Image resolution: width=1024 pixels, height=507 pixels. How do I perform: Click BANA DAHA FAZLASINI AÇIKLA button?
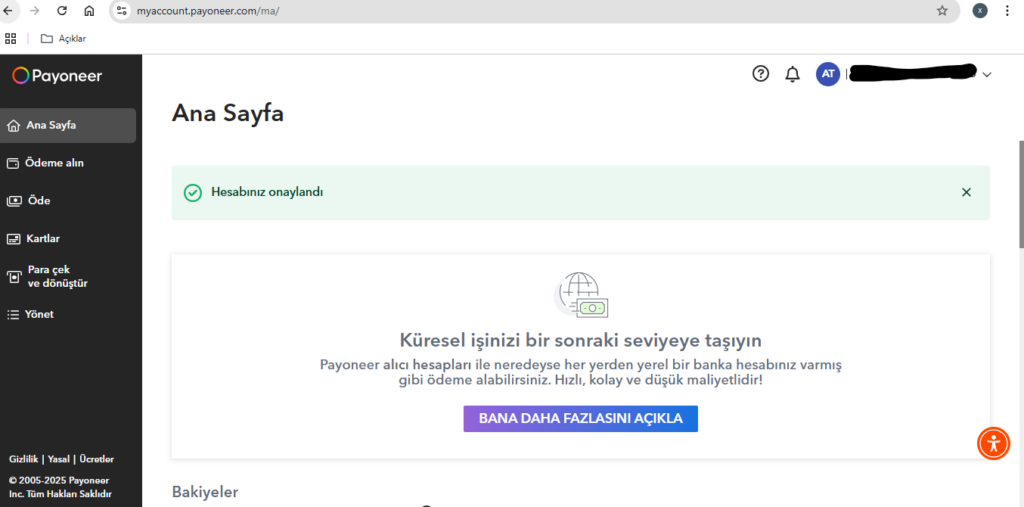(x=581, y=419)
